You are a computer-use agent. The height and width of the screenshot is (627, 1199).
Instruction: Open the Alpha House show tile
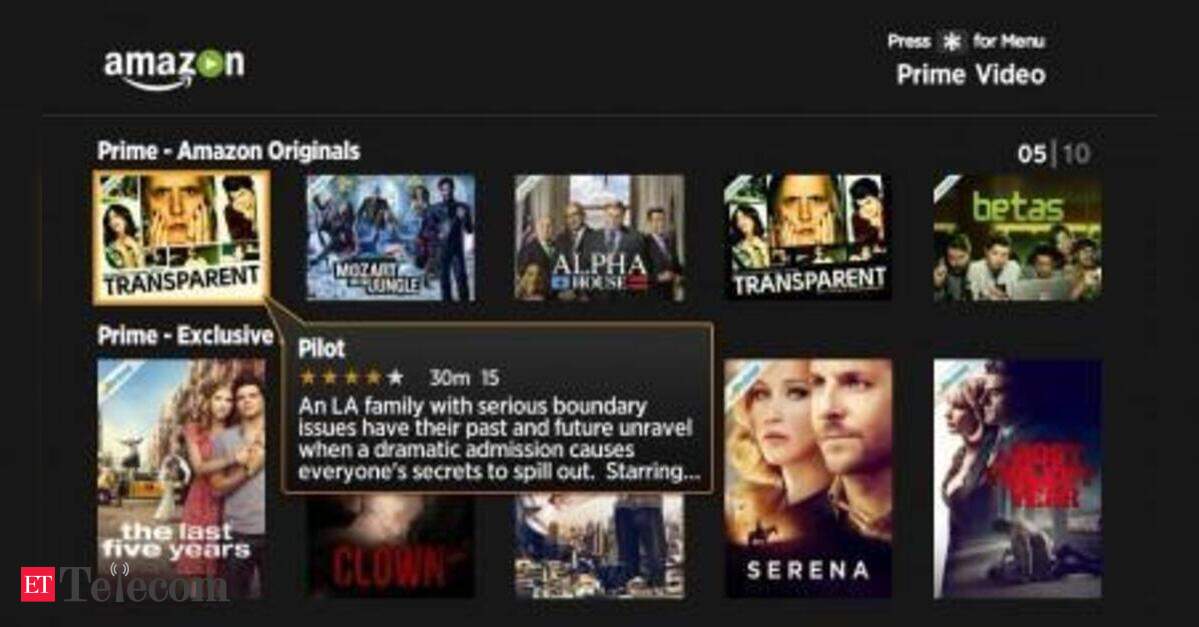[600, 238]
